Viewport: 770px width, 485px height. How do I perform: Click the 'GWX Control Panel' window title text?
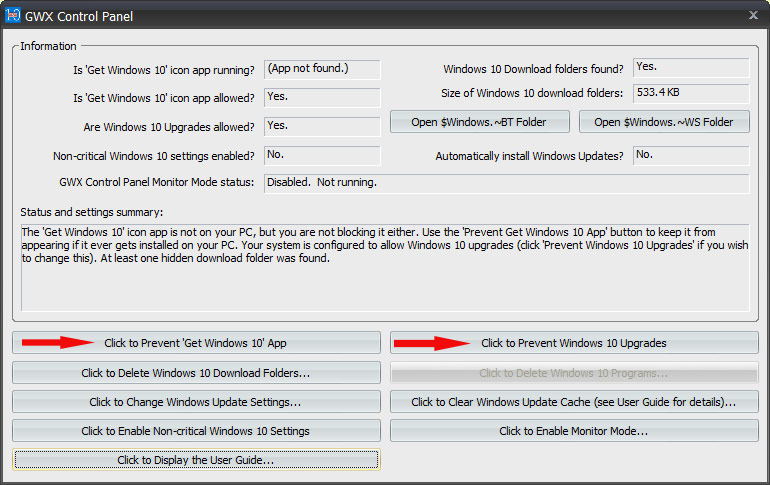(x=79, y=17)
